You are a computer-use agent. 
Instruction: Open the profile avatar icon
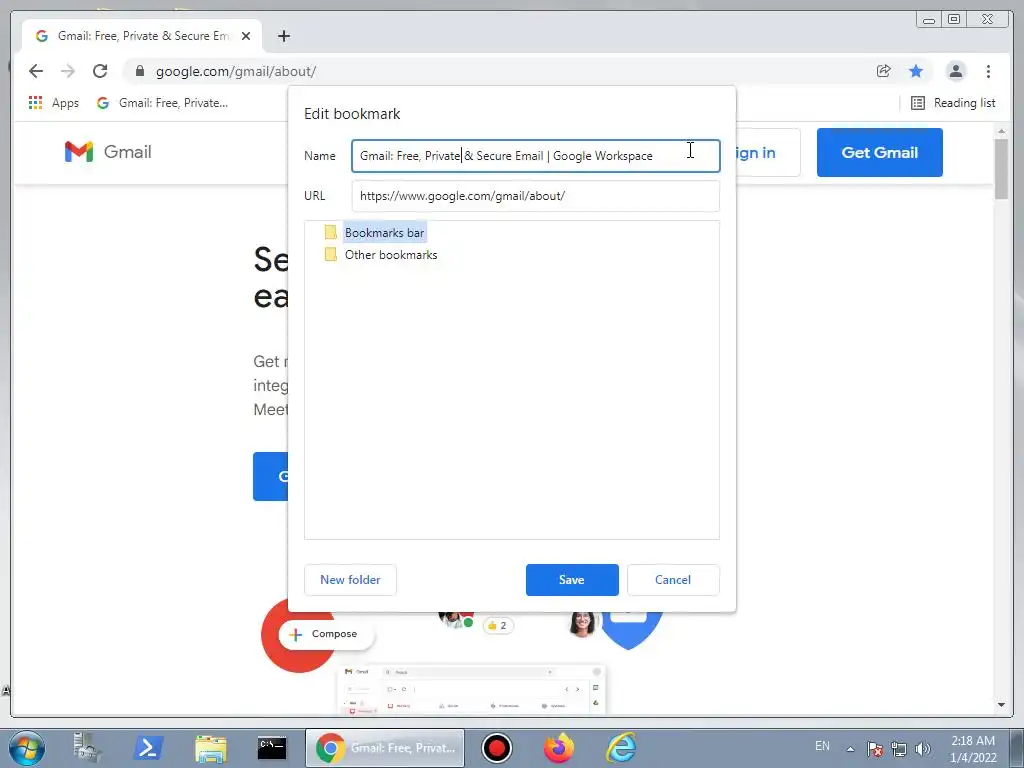click(x=955, y=71)
